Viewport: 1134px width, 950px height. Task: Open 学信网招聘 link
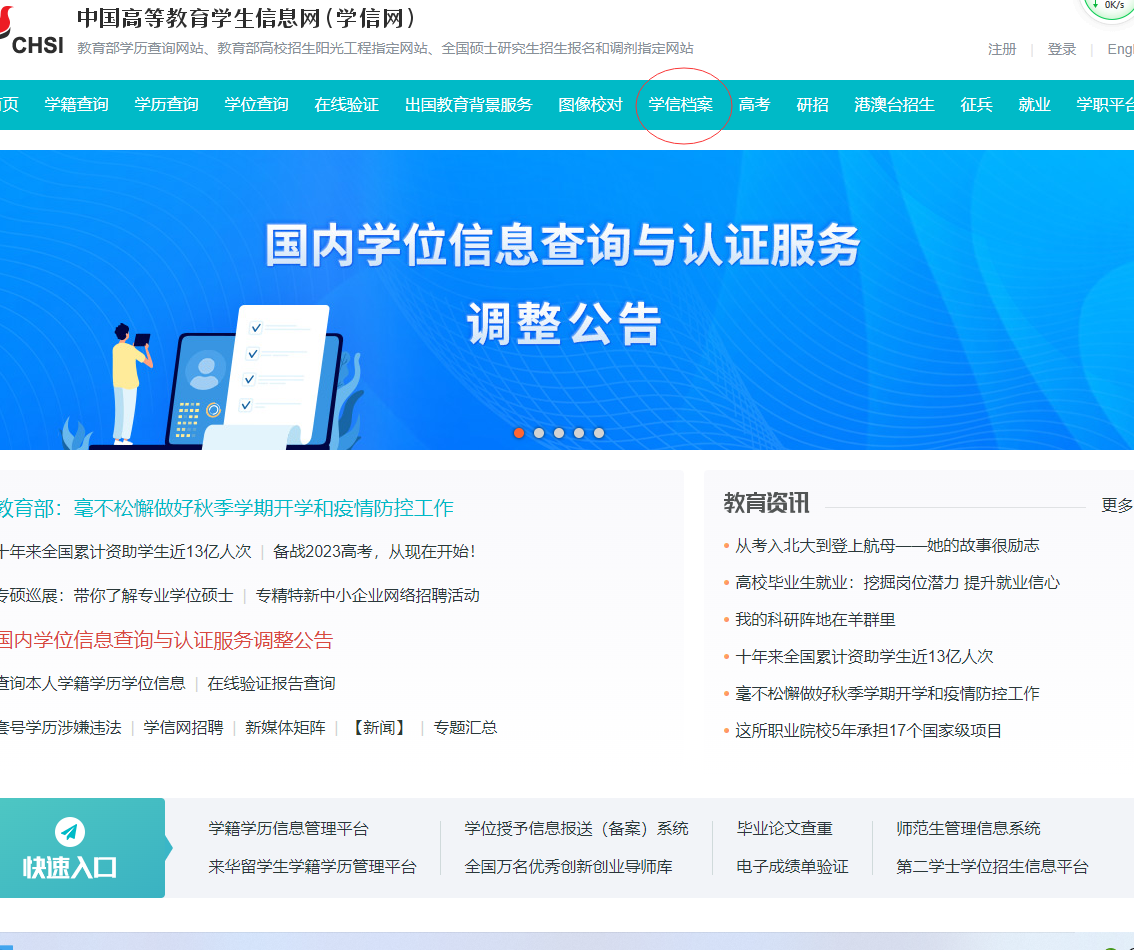point(183,727)
